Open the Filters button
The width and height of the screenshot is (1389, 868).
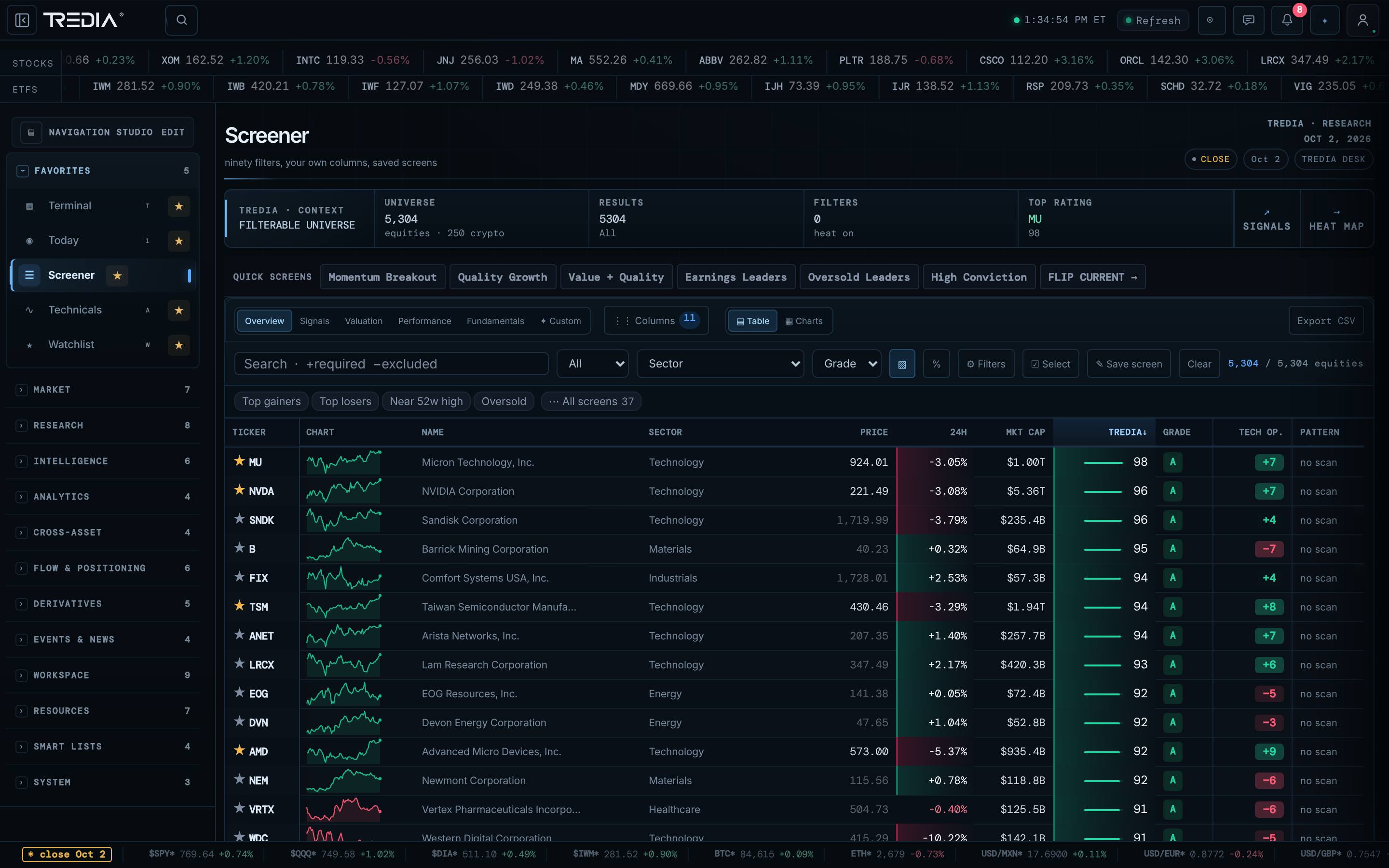[986, 364]
